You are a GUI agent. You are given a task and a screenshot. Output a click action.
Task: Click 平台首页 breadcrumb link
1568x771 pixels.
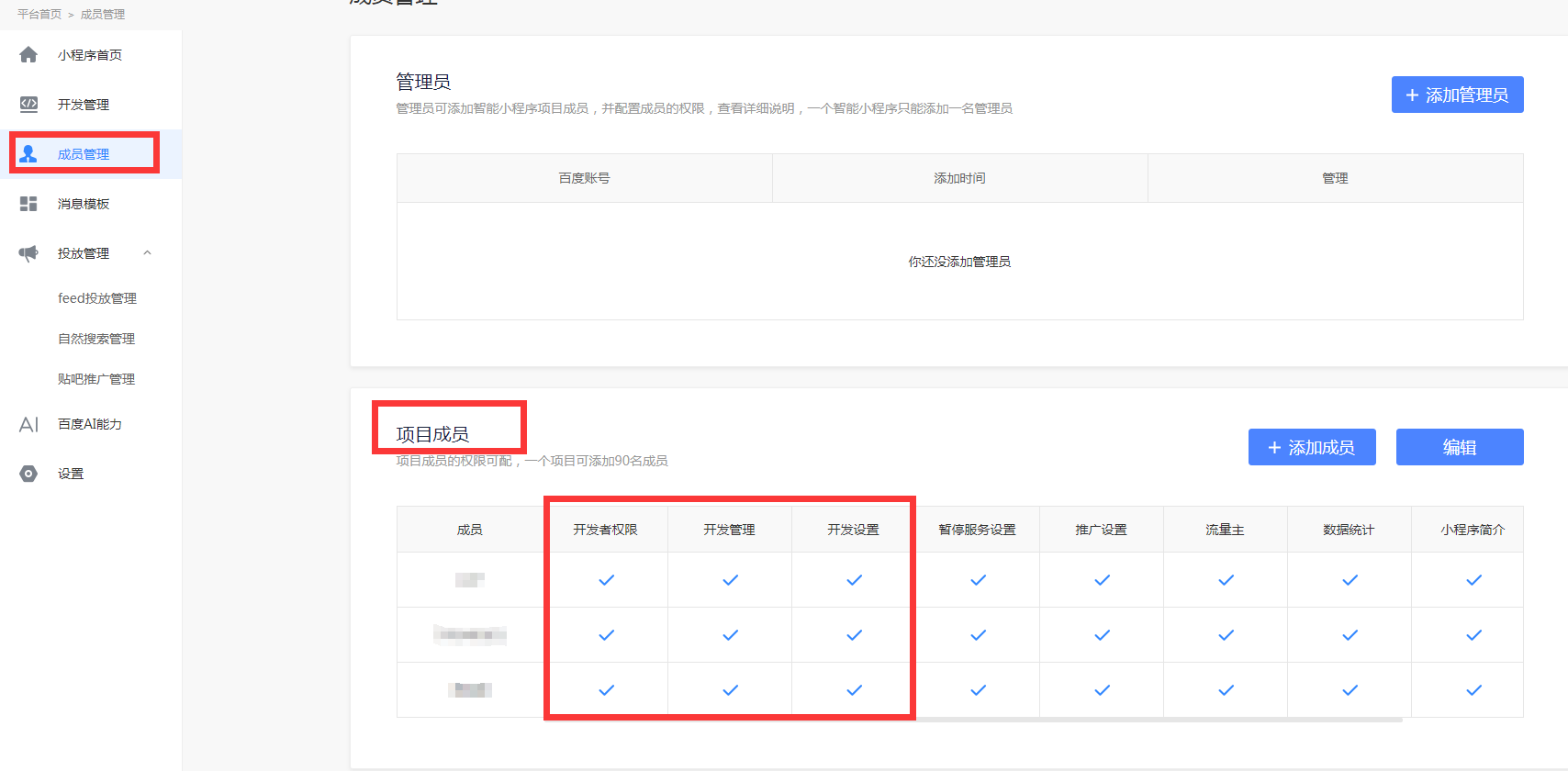coord(39,15)
